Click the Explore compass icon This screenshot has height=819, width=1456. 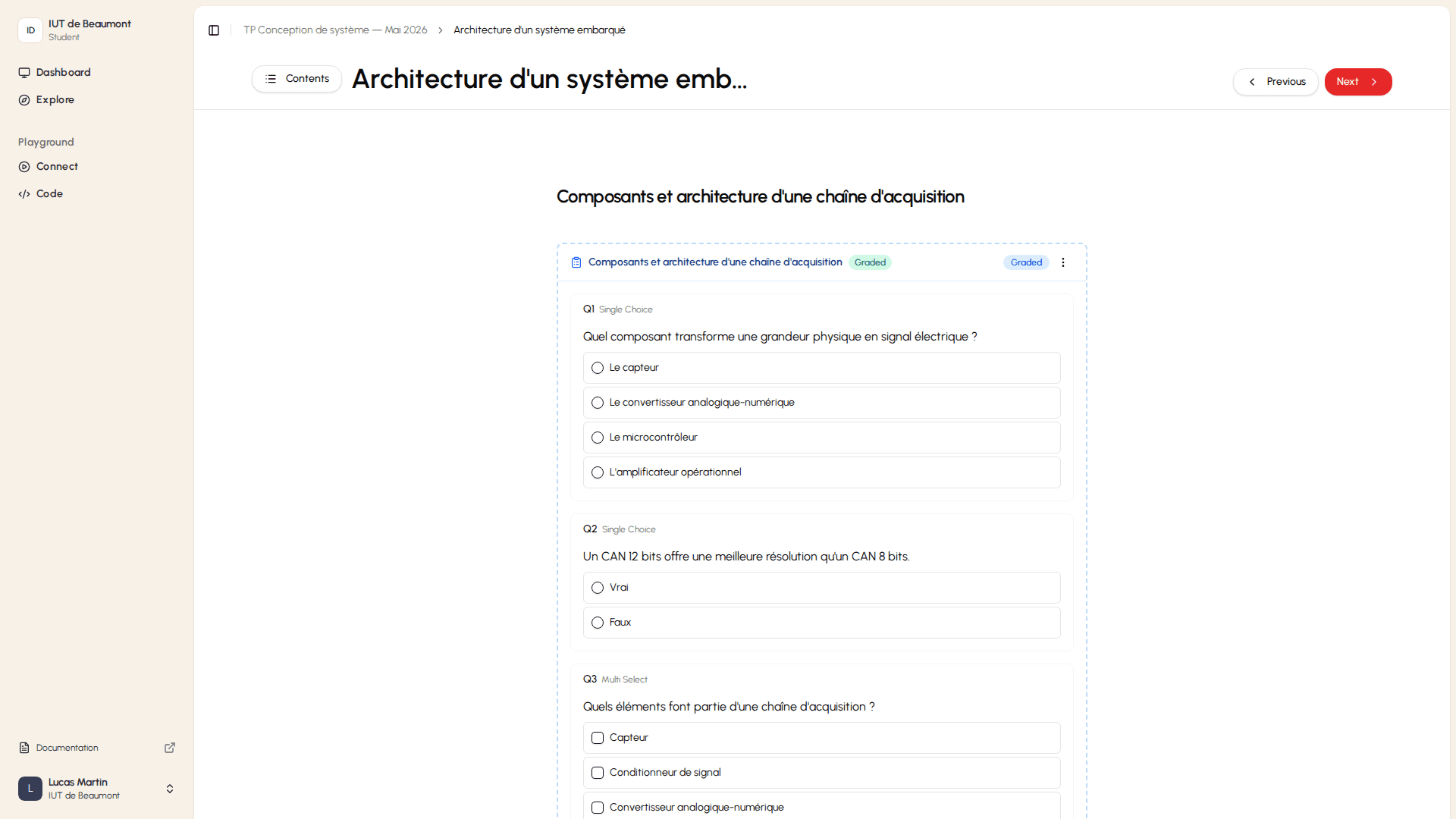click(x=24, y=100)
